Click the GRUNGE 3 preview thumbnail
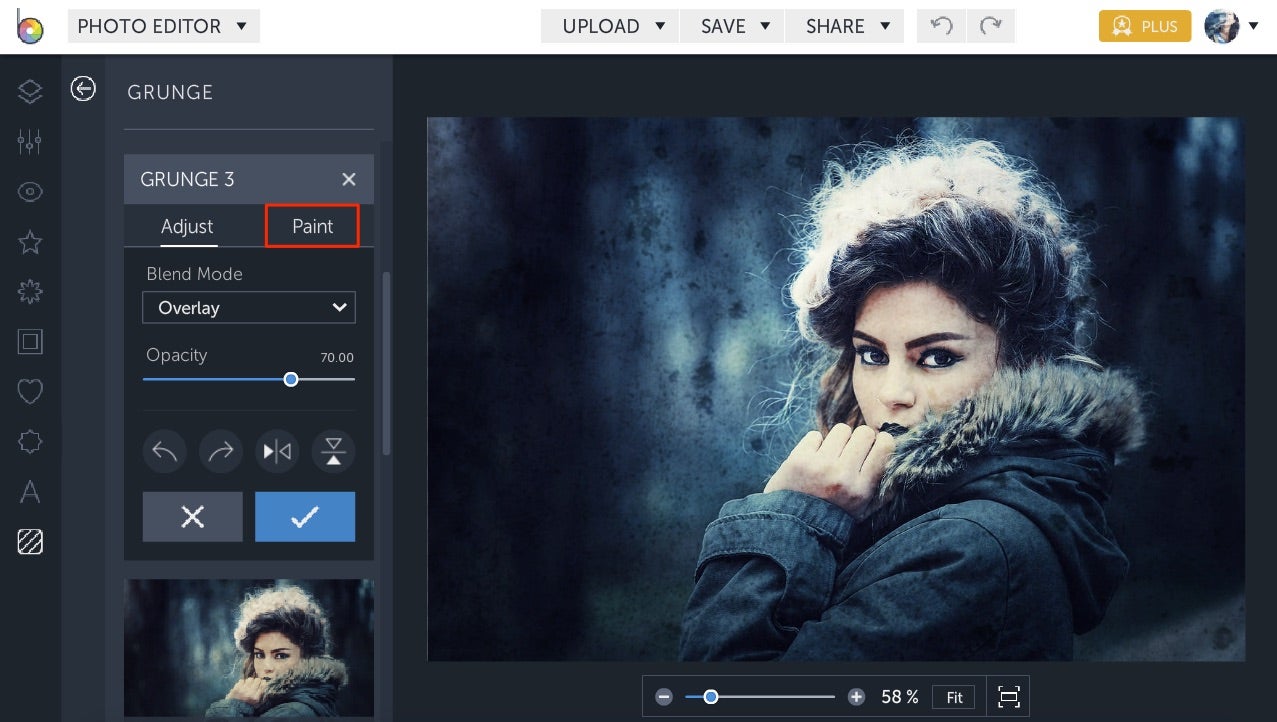Viewport: 1277px width, 722px height. (248, 648)
